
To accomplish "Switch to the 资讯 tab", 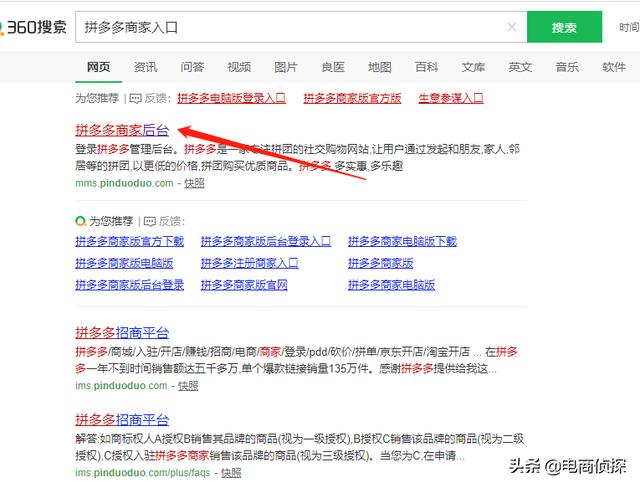I will pyautogui.click(x=145, y=67).
